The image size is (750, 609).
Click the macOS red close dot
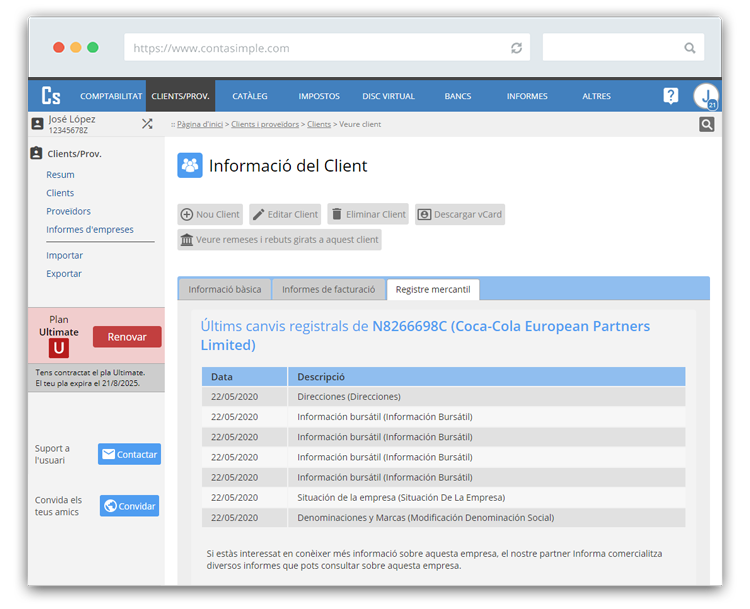[59, 47]
